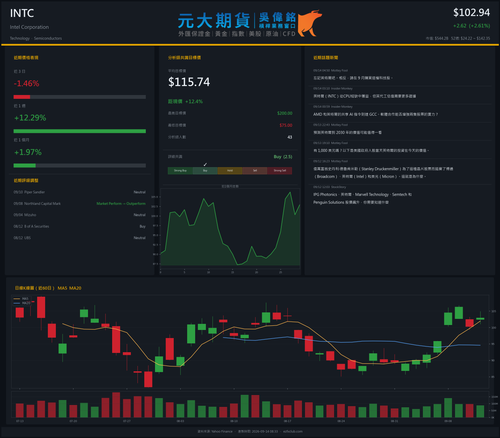
Task: Click the MA5 legend entry in the candlestick chart
Action: click(21, 299)
